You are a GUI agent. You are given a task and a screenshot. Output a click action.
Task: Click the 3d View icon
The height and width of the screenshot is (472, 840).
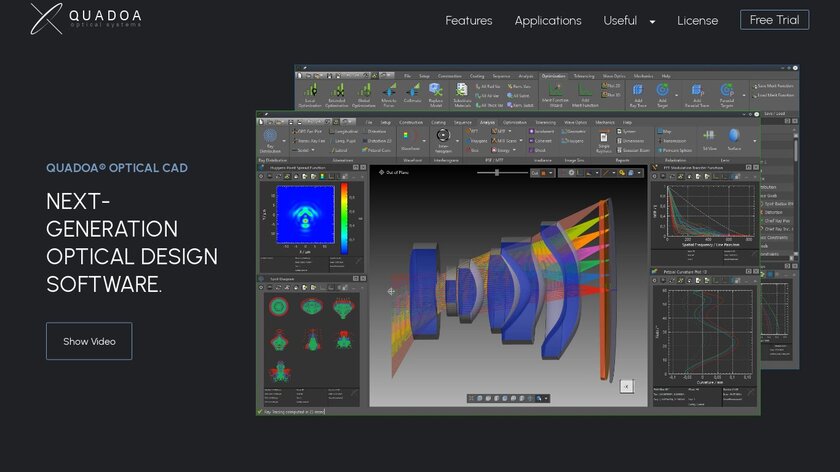point(709,139)
